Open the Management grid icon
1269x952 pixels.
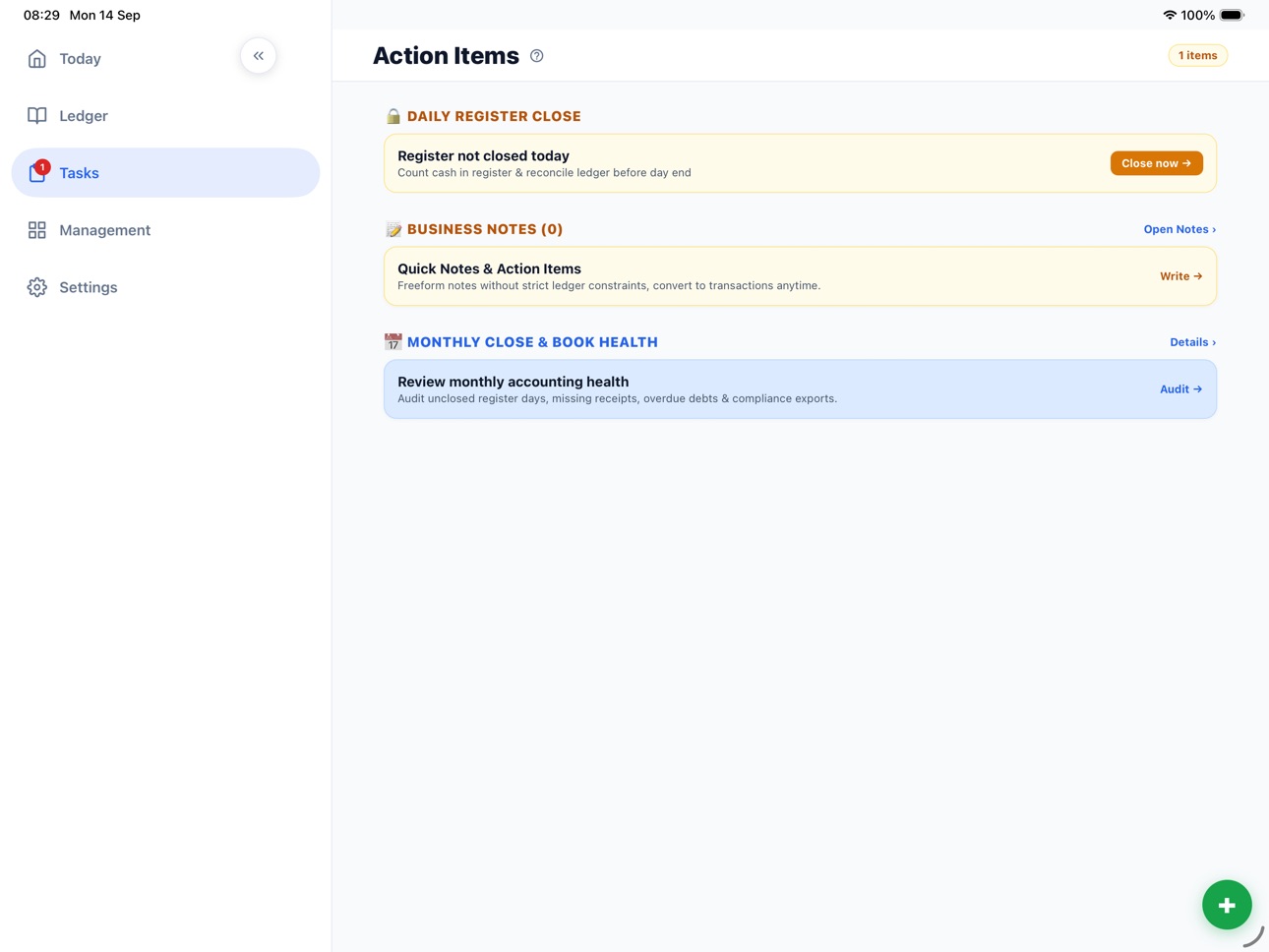point(37,230)
